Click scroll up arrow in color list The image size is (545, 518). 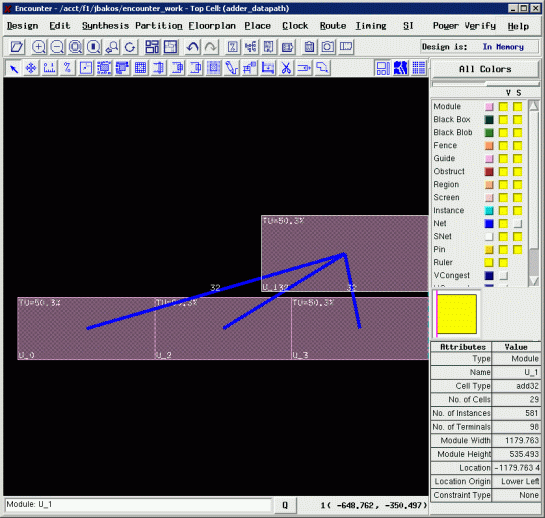point(534,106)
